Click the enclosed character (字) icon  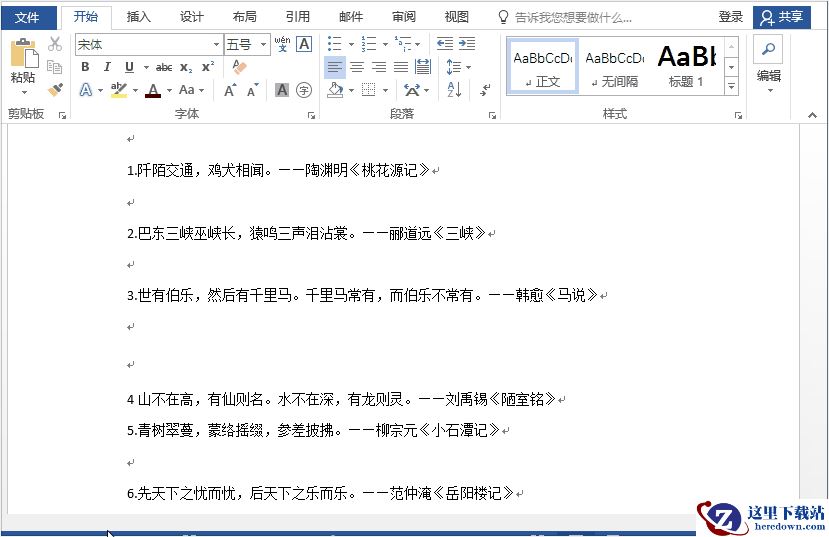303,90
